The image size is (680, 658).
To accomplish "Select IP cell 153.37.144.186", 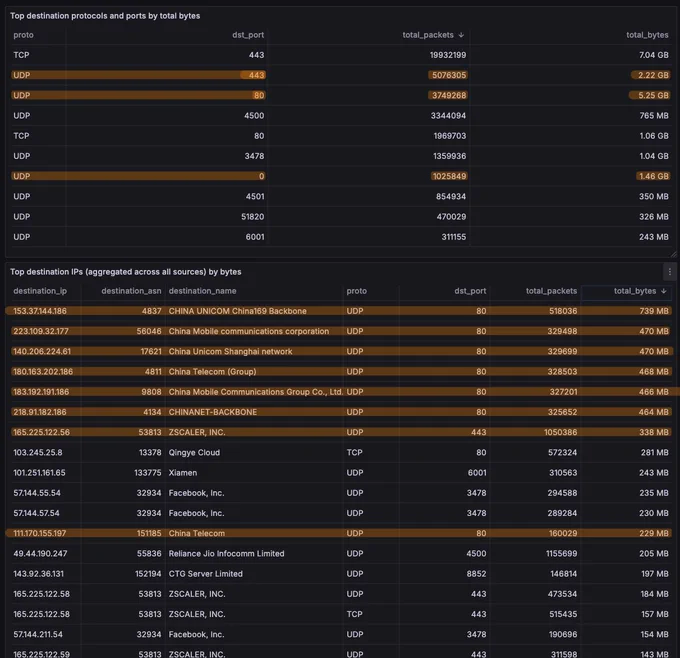I will pyautogui.click(x=40, y=311).
